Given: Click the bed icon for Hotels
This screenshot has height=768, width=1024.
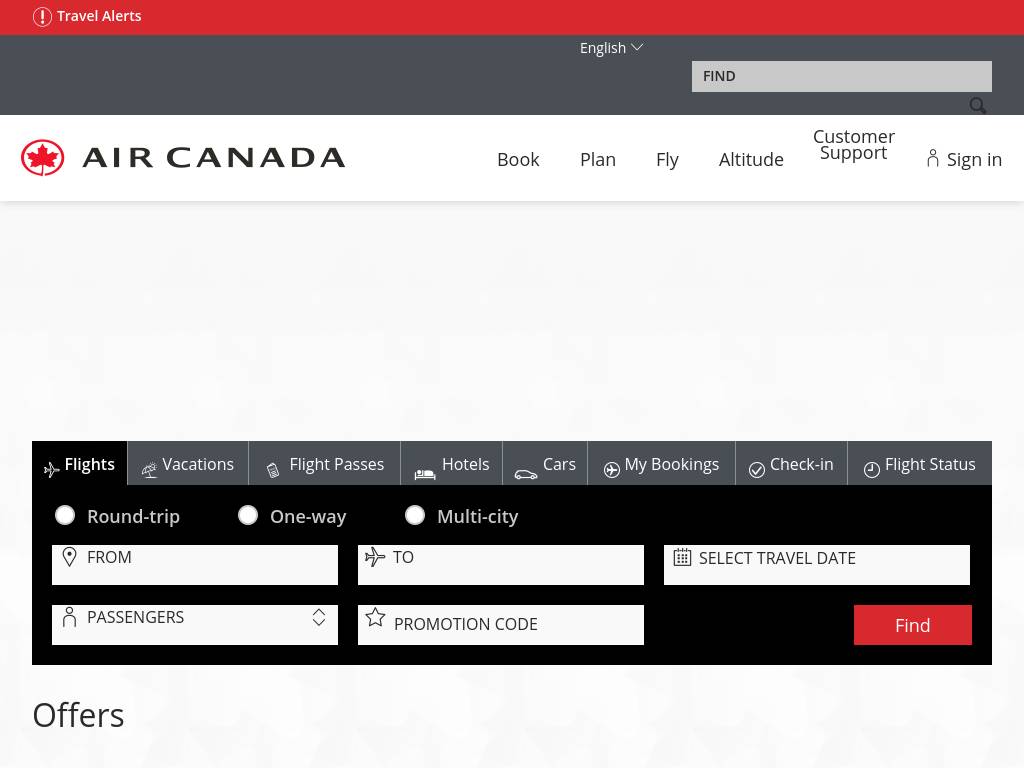Looking at the screenshot, I should point(425,474).
